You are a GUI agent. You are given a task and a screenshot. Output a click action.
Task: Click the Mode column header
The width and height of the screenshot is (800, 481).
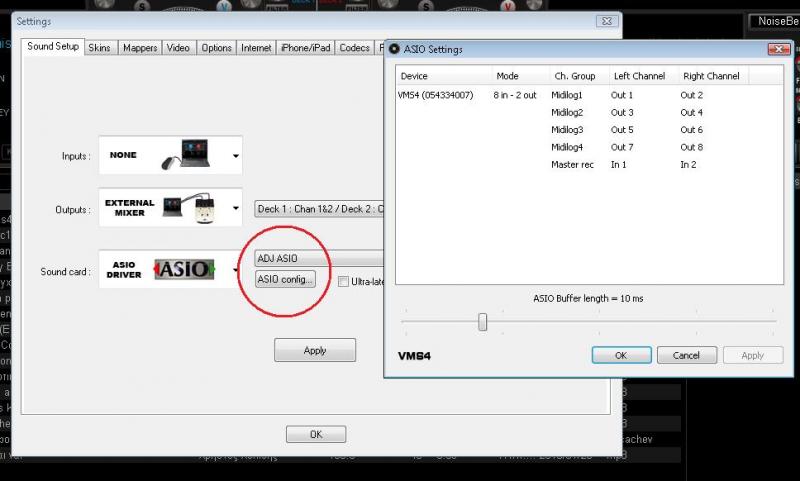click(520, 76)
